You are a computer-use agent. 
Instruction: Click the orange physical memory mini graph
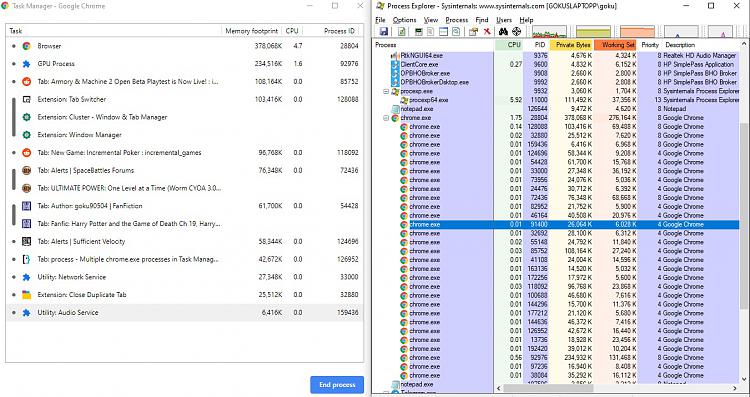point(638,32)
